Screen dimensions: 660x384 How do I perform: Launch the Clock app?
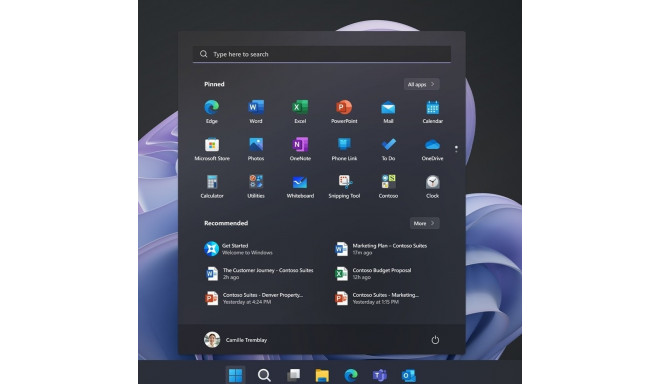[432, 186]
